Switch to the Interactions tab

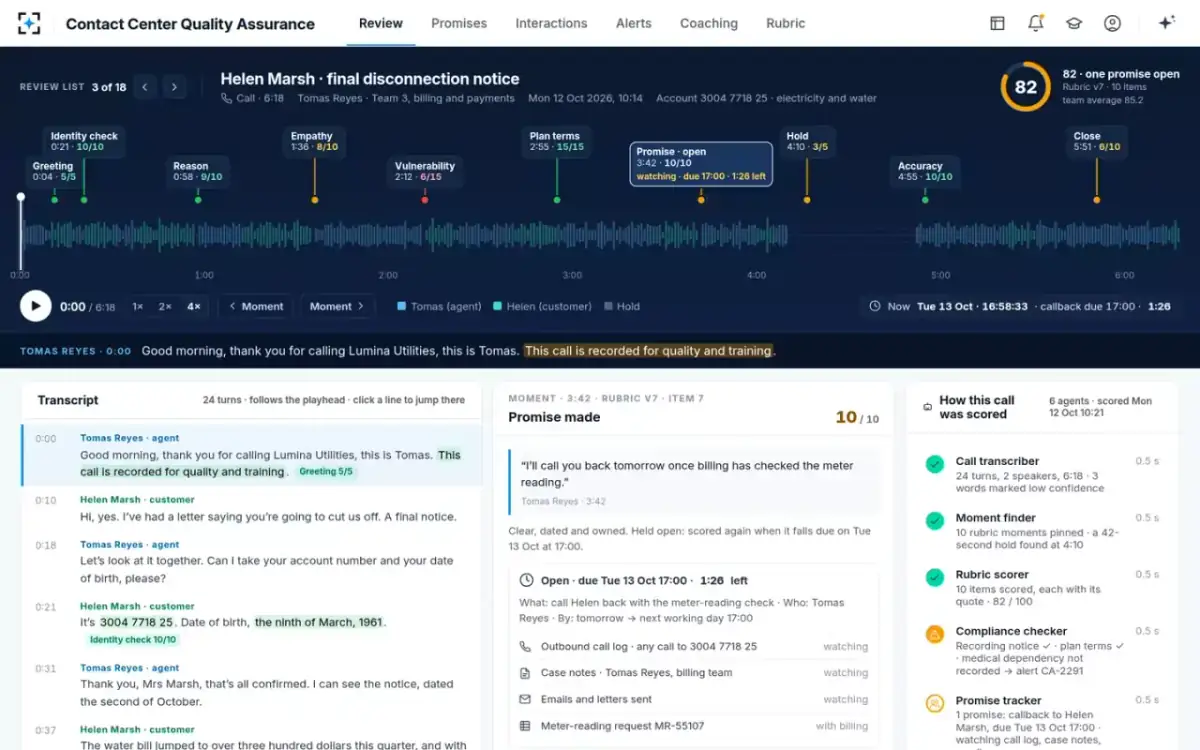[x=551, y=23]
